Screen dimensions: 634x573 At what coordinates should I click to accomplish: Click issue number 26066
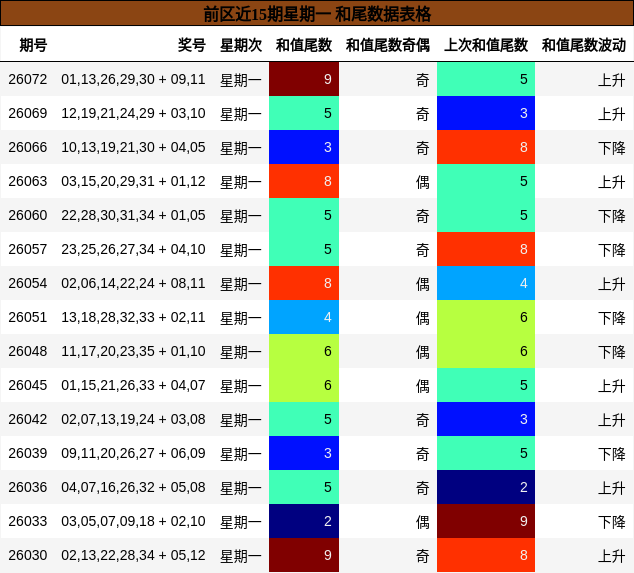pyautogui.click(x=28, y=147)
